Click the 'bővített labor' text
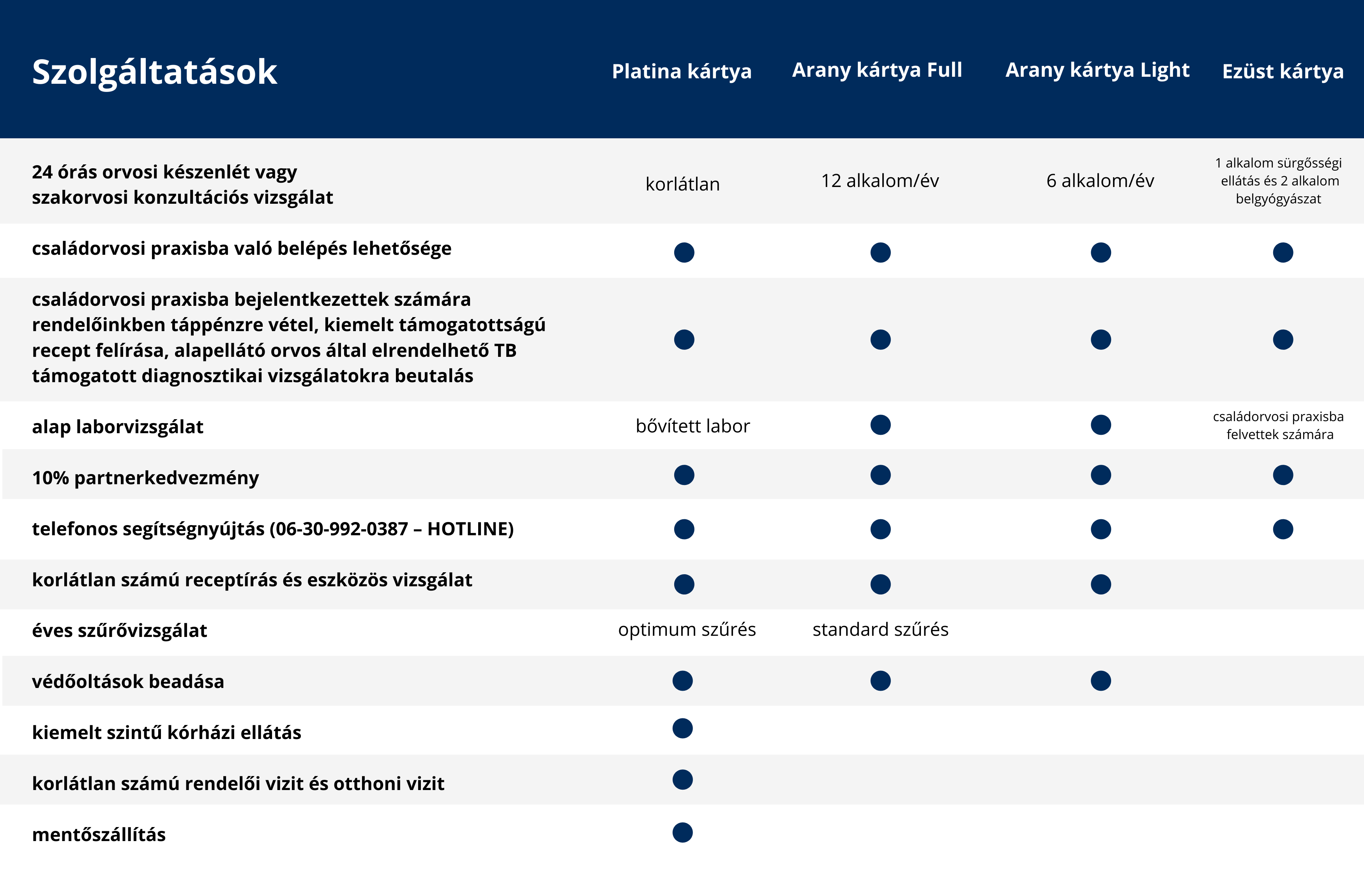Viewport: 1364px width, 896px height. (x=692, y=426)
